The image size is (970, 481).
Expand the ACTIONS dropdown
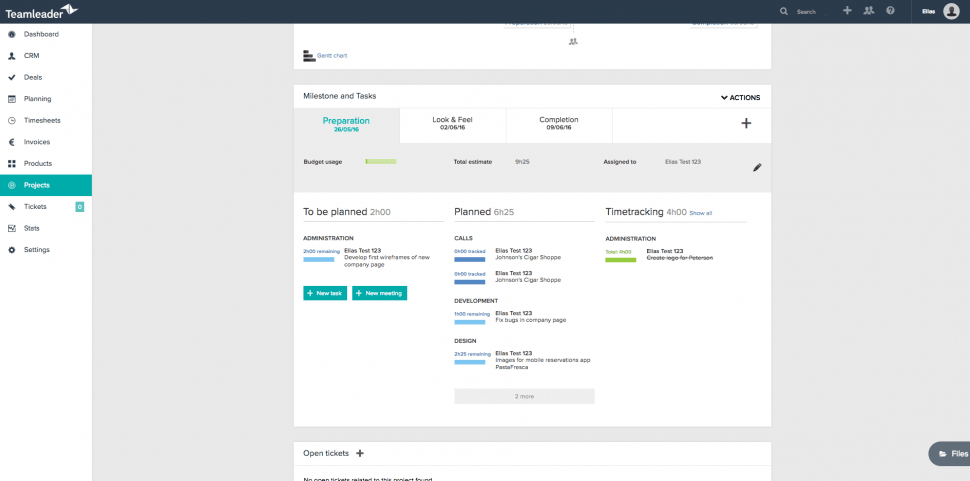(740, 98)
